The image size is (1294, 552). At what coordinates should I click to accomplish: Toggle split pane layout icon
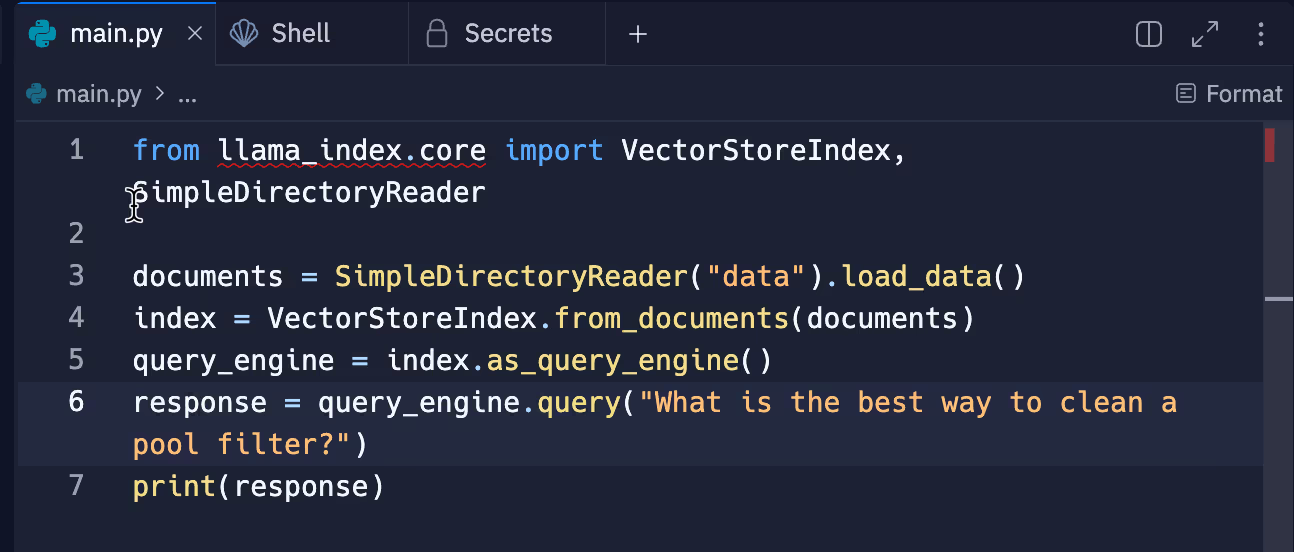click(x=1150, y=34)
